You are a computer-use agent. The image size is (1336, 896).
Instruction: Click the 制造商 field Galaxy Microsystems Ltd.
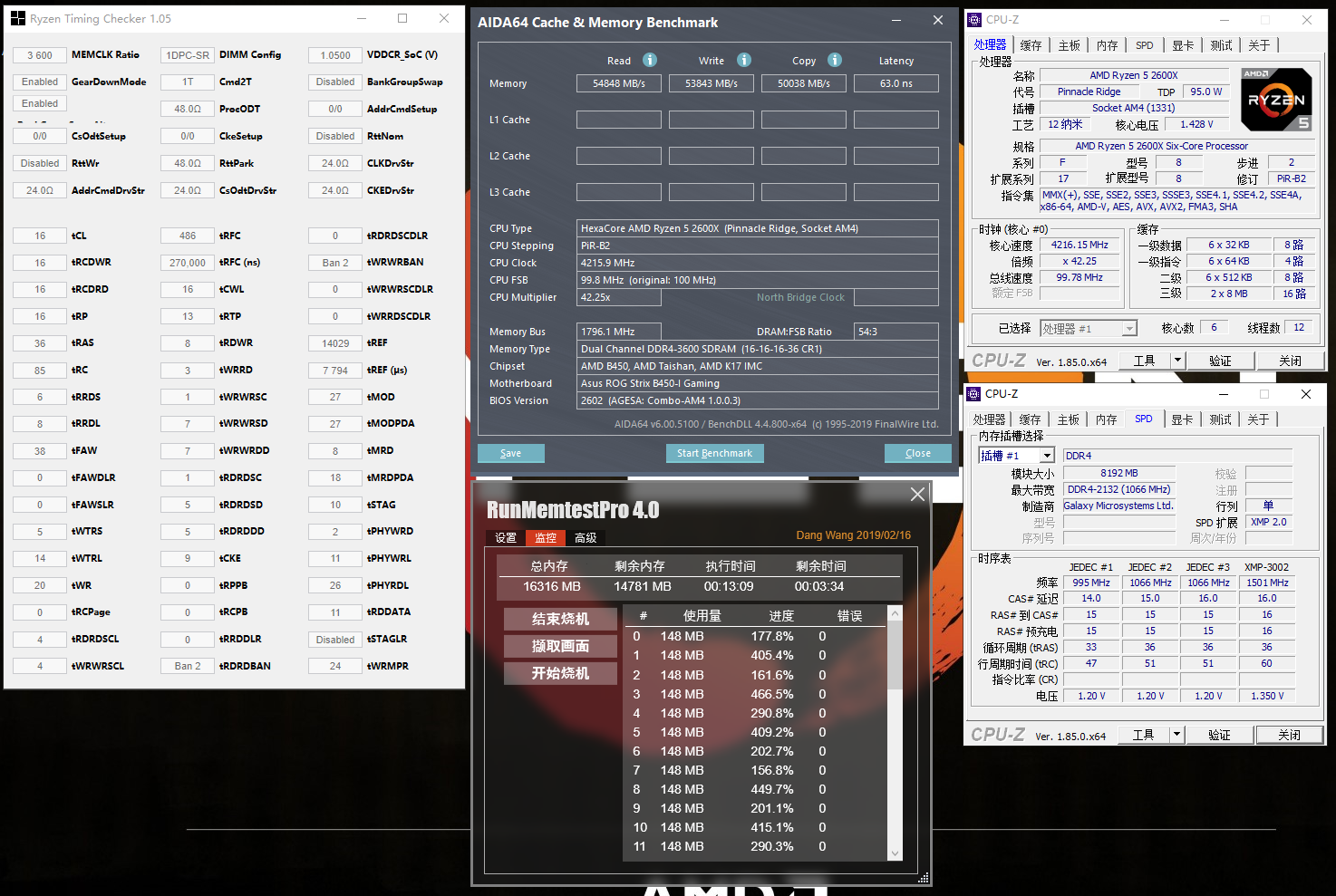tap(1118, 506)
